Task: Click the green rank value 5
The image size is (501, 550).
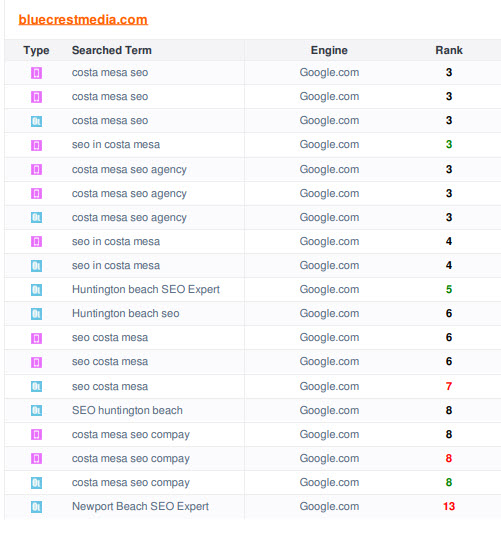Action: coord(449,289)
